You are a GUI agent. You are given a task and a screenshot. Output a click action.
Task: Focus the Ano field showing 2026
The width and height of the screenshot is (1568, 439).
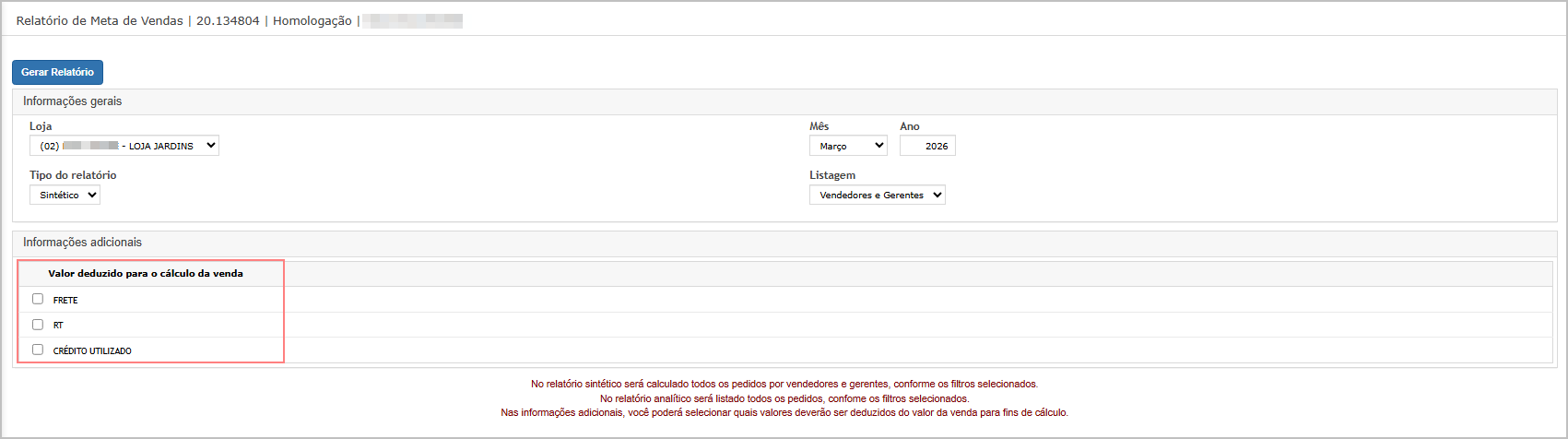pyautogui.click(x=927, y=146)
